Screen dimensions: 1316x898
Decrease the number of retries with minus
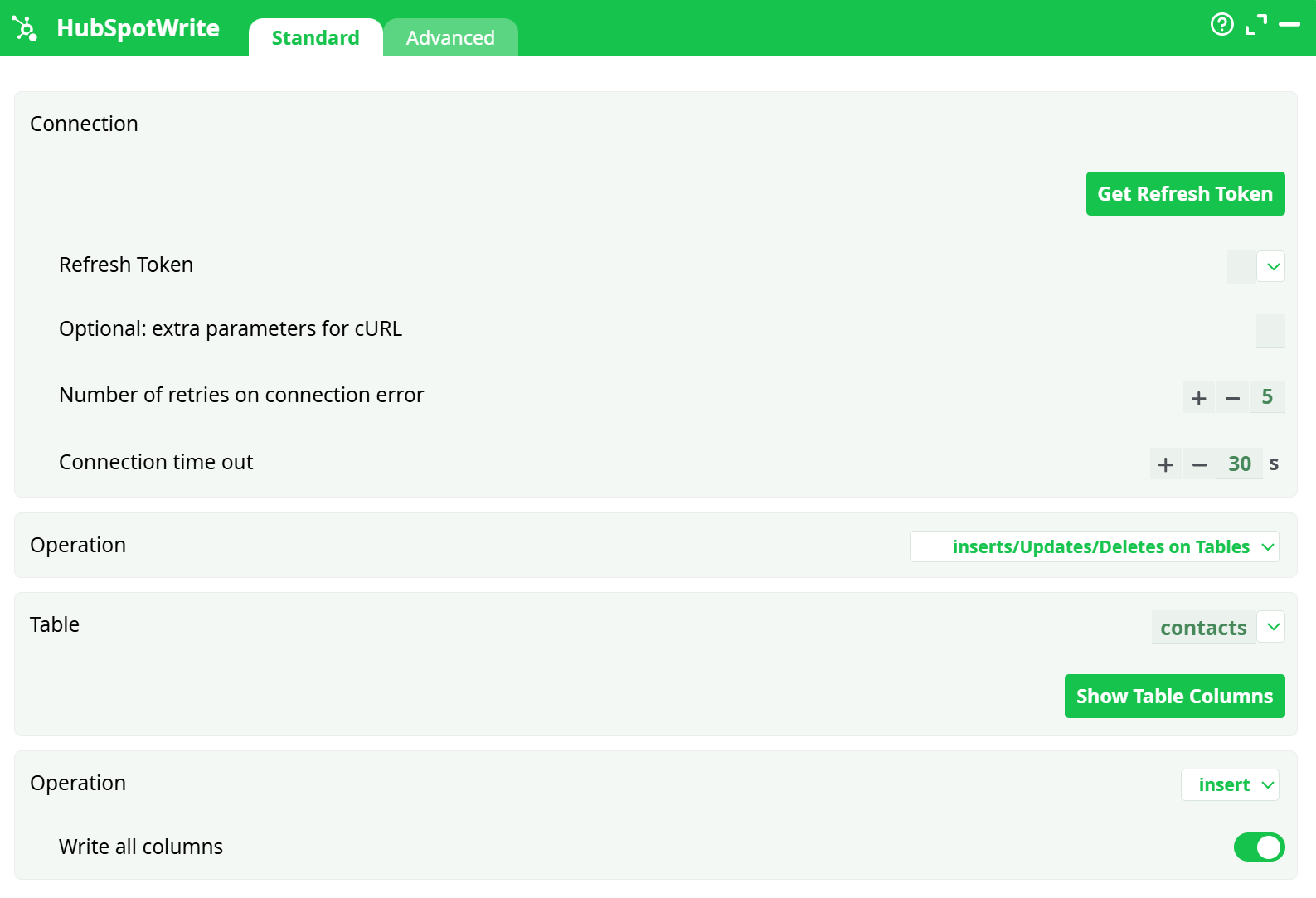pyautogui.click(x=1232, y=397)
